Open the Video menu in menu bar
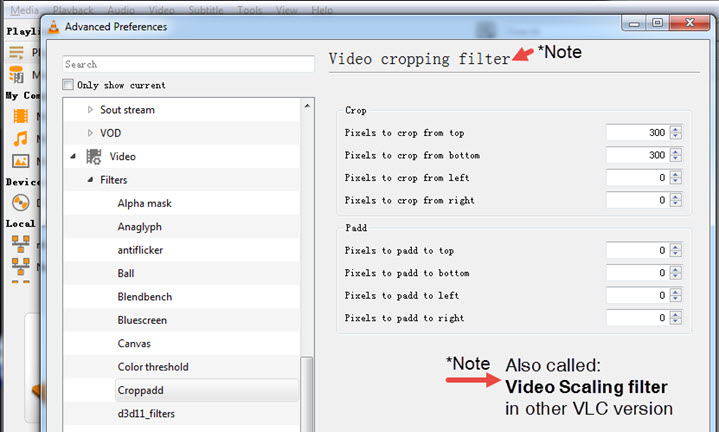 [x=161, y=10]
